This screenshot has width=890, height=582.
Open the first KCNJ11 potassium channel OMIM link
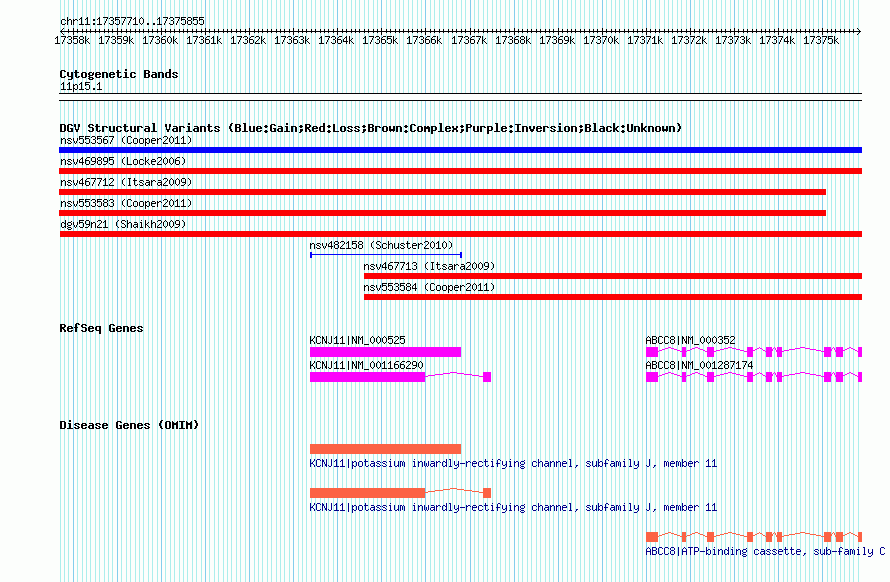point(513,463)
